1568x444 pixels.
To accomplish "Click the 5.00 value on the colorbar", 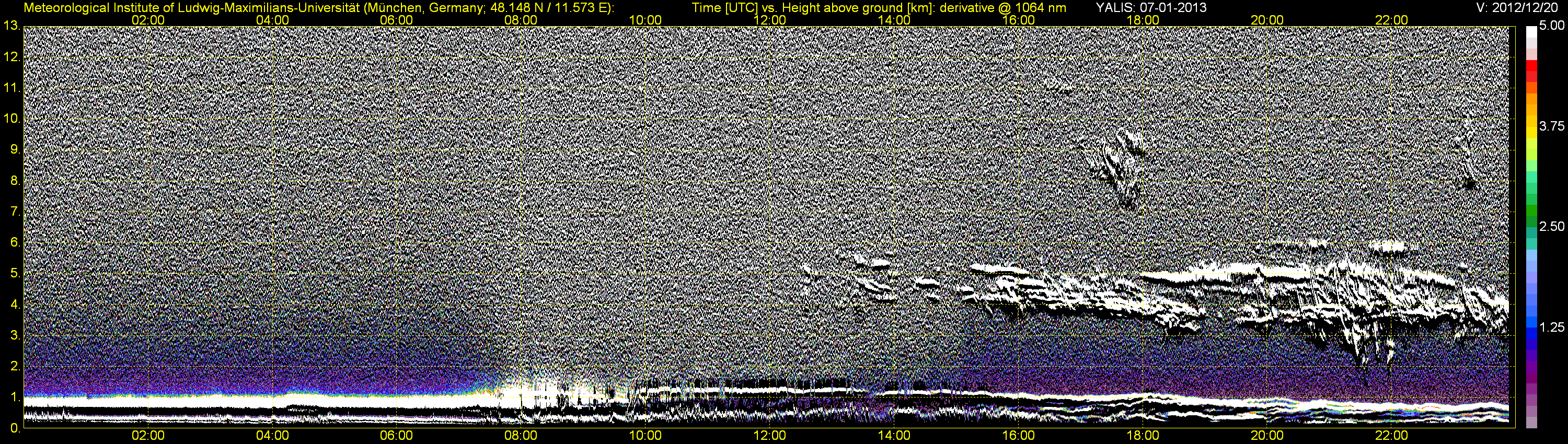I will click(1552, 26).
